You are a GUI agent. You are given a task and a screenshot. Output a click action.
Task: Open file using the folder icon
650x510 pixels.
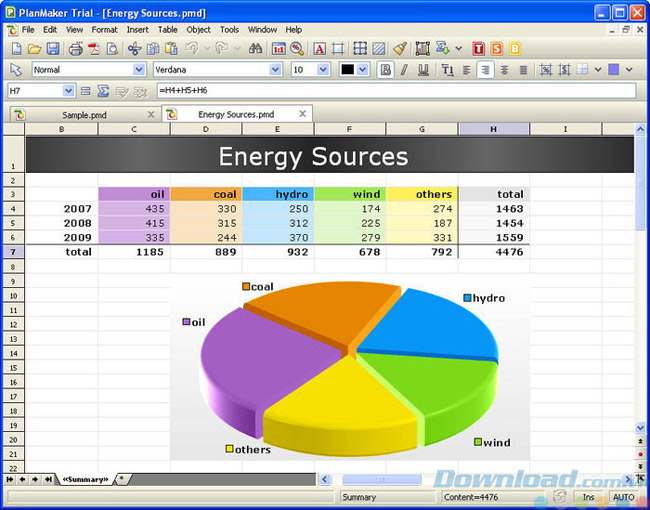pos(34,48)
